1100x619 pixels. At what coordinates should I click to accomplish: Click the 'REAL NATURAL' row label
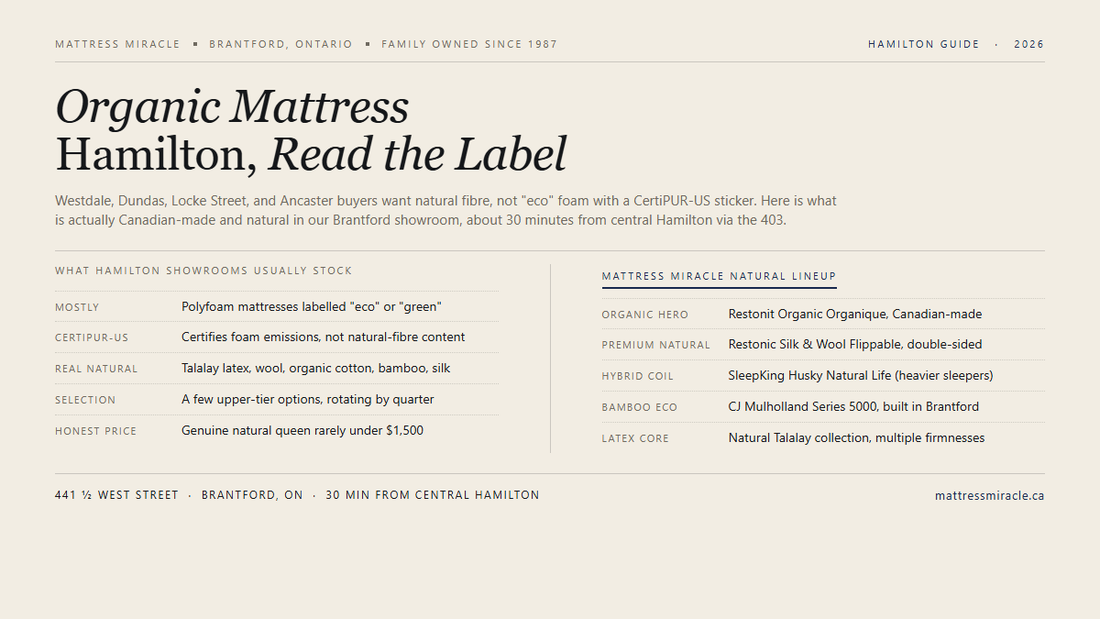96,368
